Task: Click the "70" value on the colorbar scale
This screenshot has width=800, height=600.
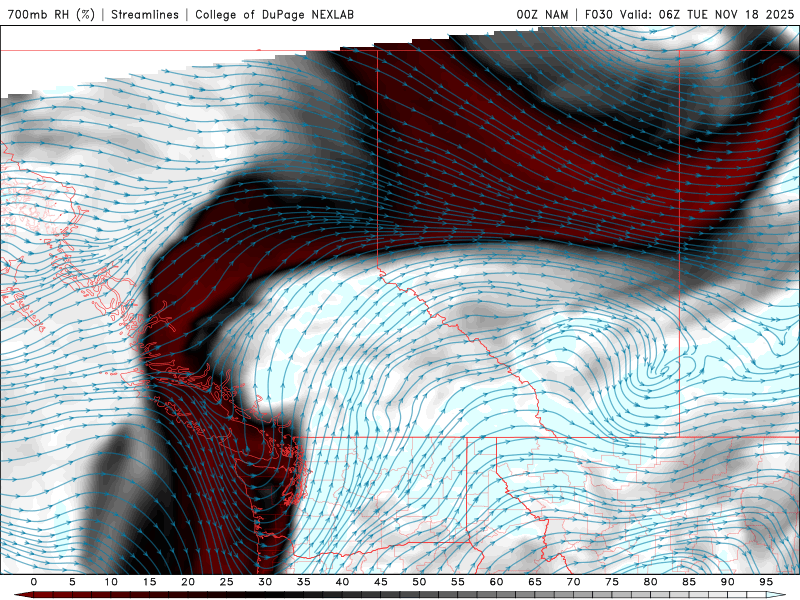Action: pyautogui.click(x=573, y=582)
